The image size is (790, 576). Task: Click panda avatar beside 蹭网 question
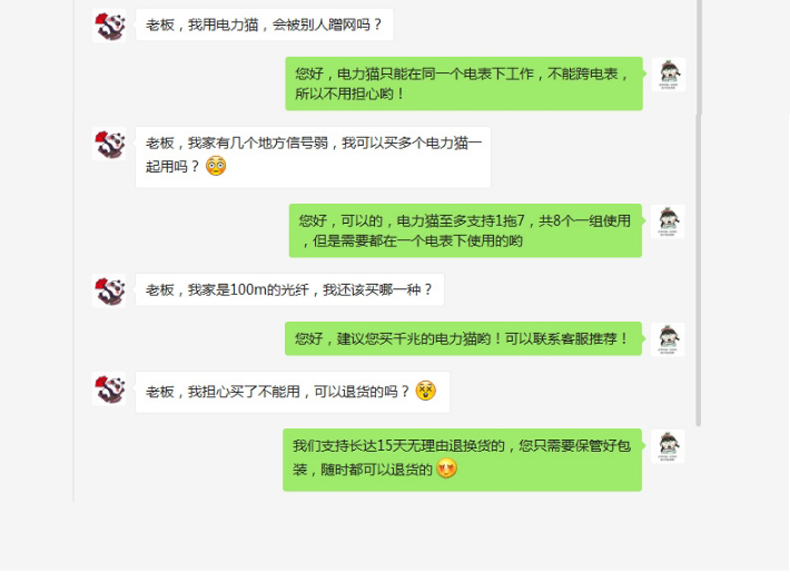click(x=109, y=25)
